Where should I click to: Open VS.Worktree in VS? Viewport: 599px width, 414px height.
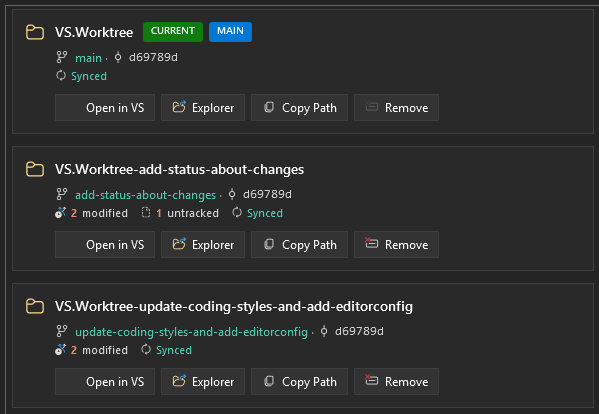tap(105, 108)
